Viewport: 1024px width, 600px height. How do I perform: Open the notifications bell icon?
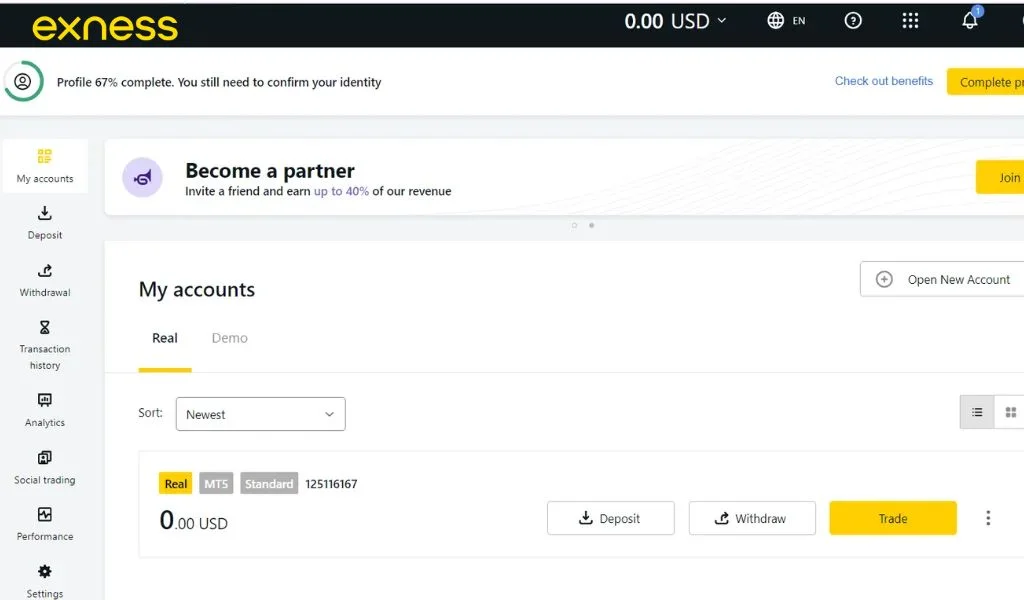[x=969, y=21]
